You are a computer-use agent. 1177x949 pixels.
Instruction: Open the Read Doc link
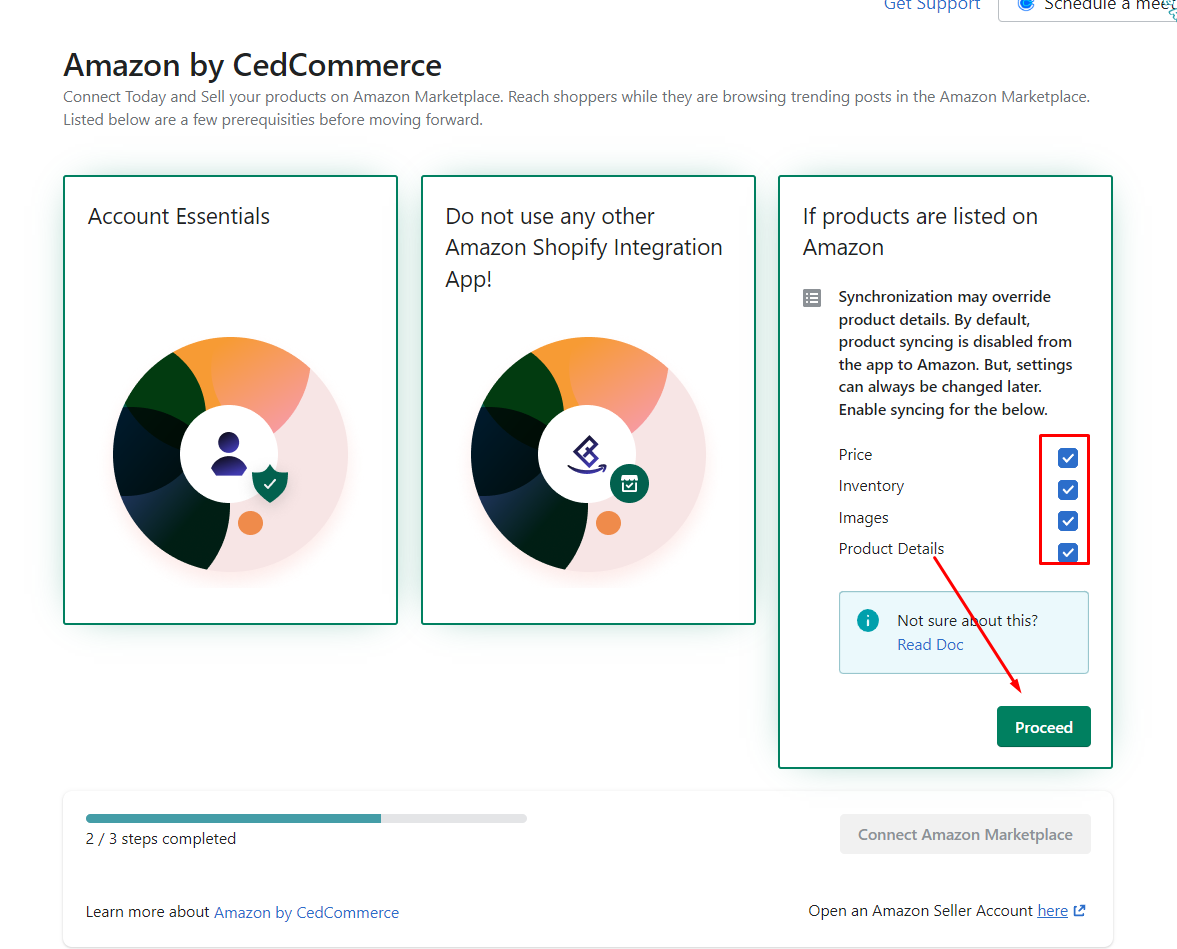[x=930, y=644]
